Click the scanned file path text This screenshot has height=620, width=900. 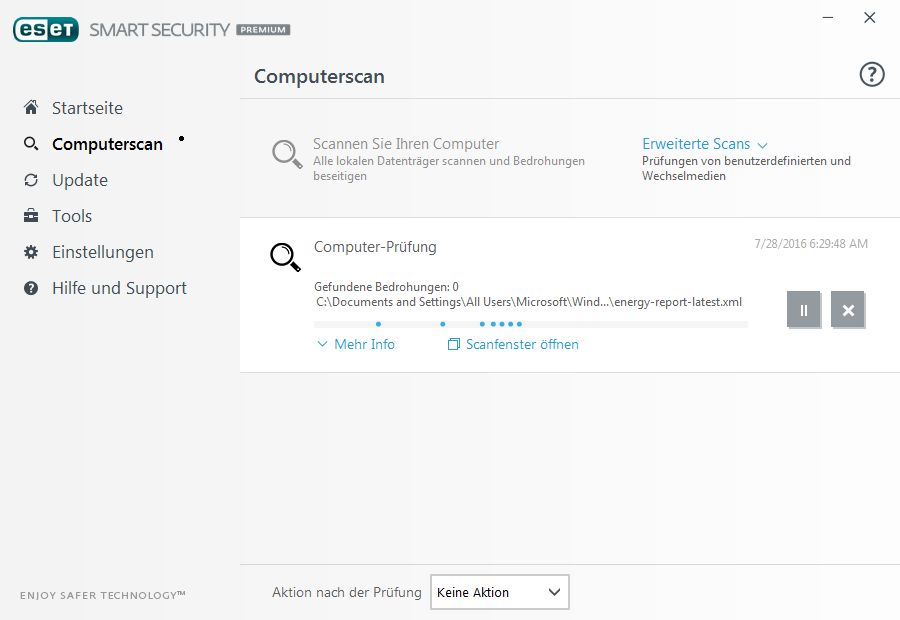coord(529,302)
